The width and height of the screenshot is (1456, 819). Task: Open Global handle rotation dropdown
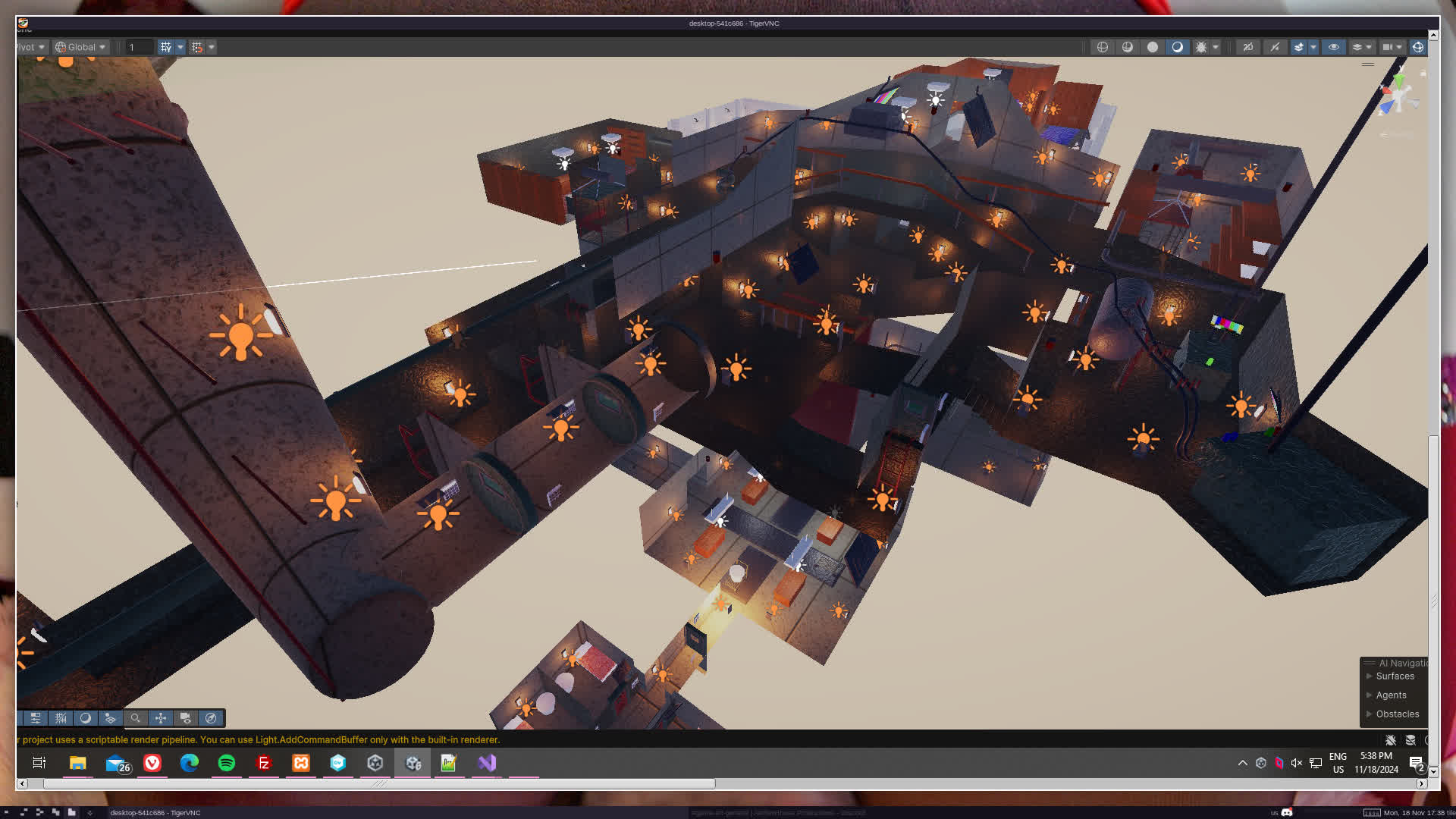(x=81, y=47)
